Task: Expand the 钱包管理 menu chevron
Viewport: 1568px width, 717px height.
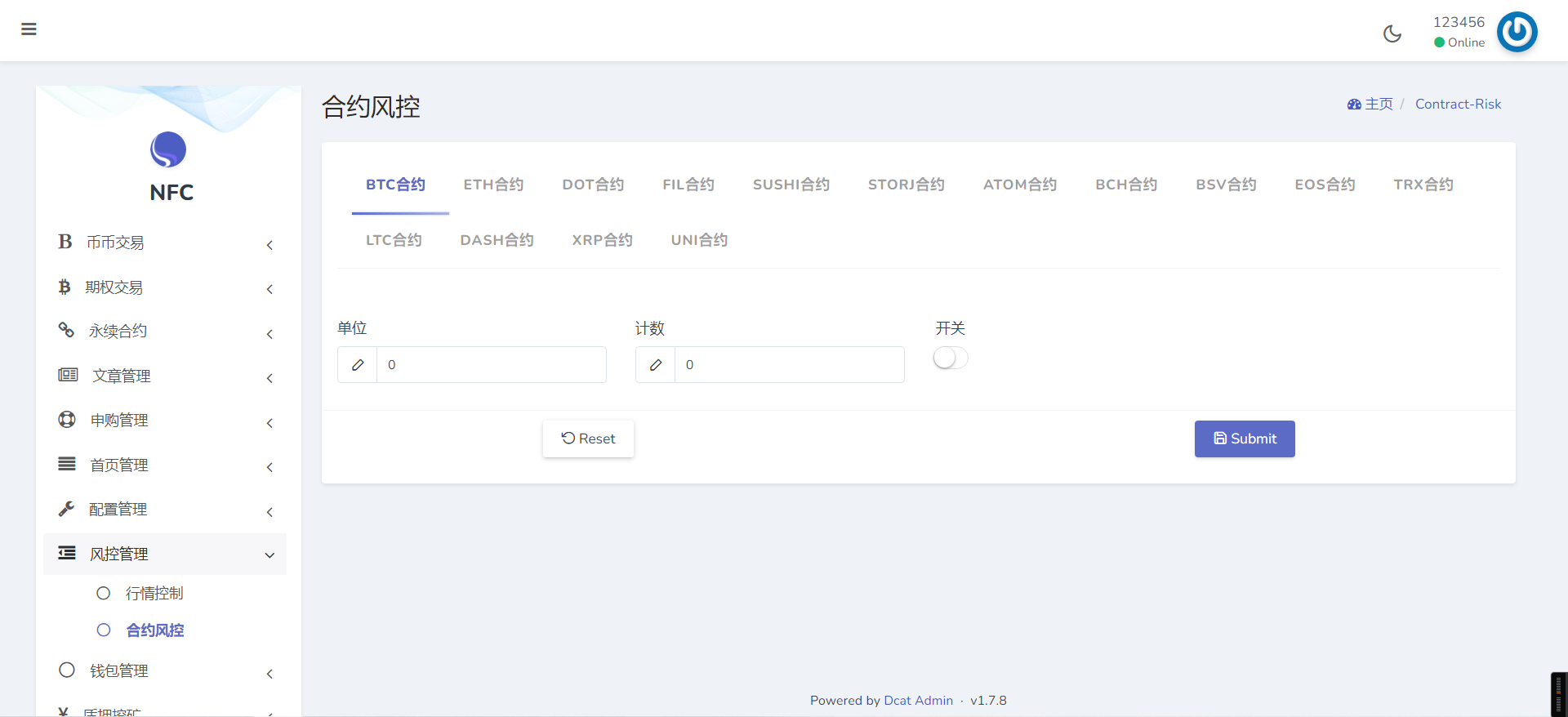Action: [x=269, y=674]
